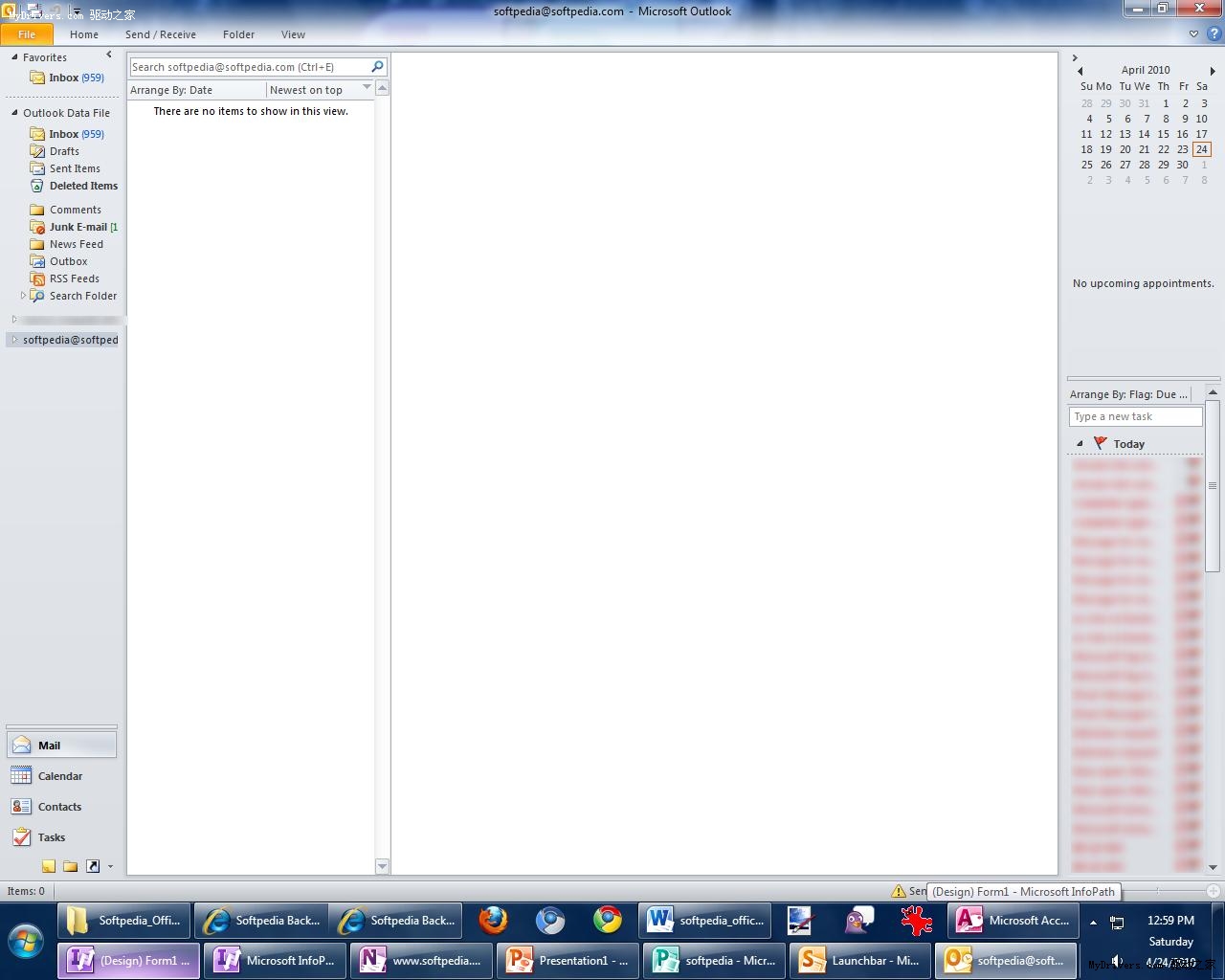
Task: Expand the softpedia@softpedia account tree
Action: click(14, 340)
